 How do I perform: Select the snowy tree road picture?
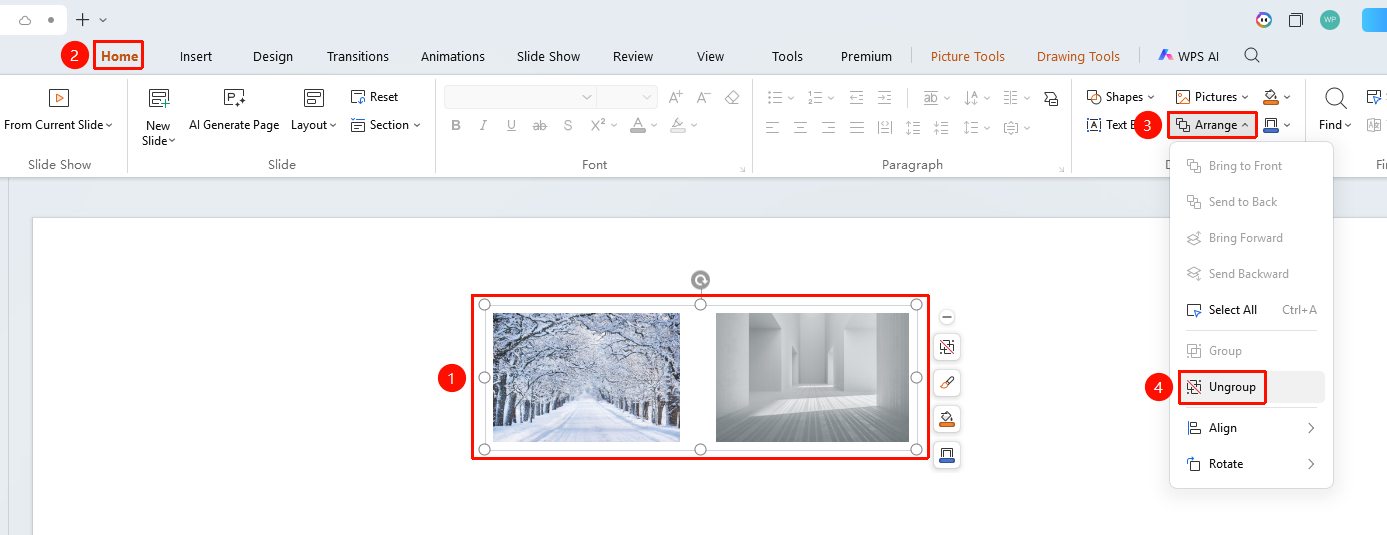tap(586, 377)
